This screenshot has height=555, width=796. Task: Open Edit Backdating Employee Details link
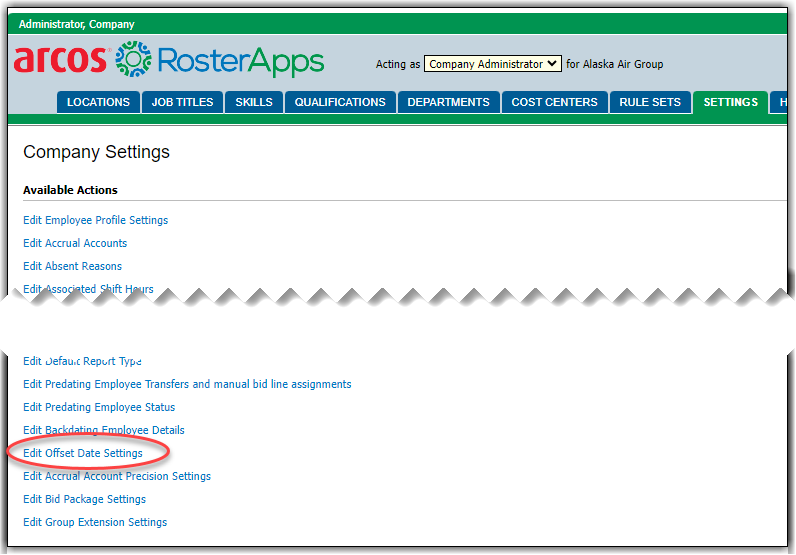tap(104, 430)
